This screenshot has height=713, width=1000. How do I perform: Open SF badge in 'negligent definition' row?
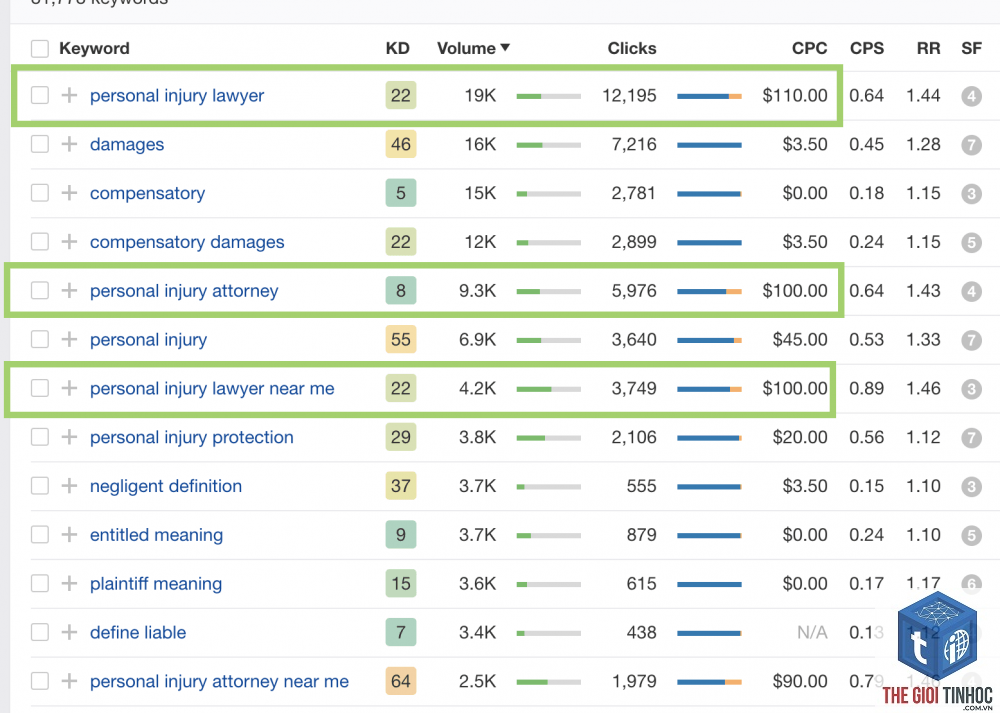coord(971,487)
